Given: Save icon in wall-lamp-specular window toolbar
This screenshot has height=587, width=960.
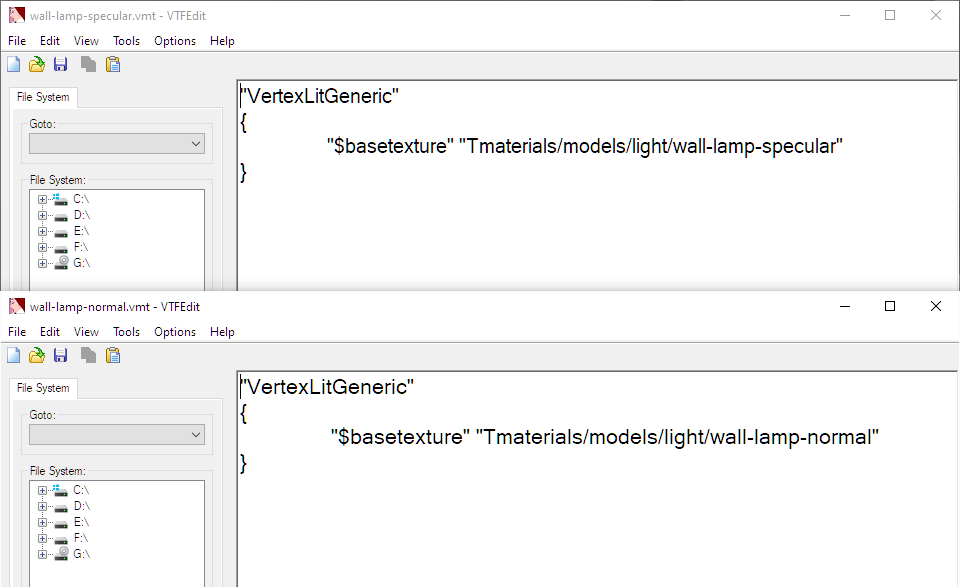Looking at the screenshot, I should click(x=60, y=64).
